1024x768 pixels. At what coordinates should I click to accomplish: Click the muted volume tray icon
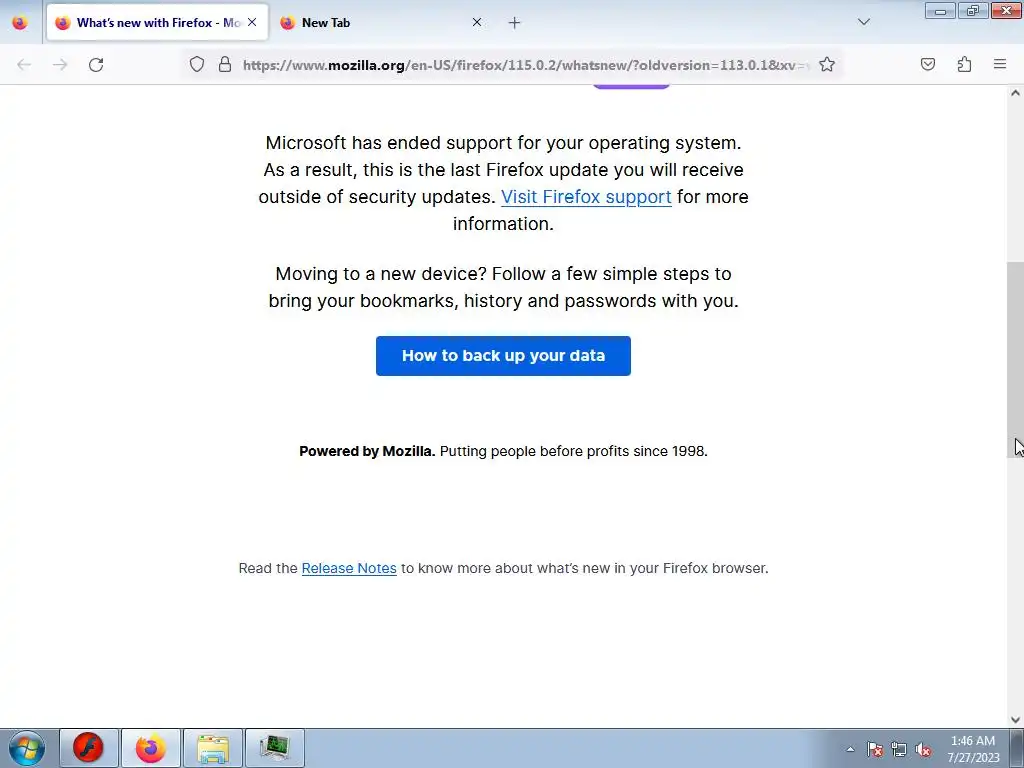tap(923, 749)
